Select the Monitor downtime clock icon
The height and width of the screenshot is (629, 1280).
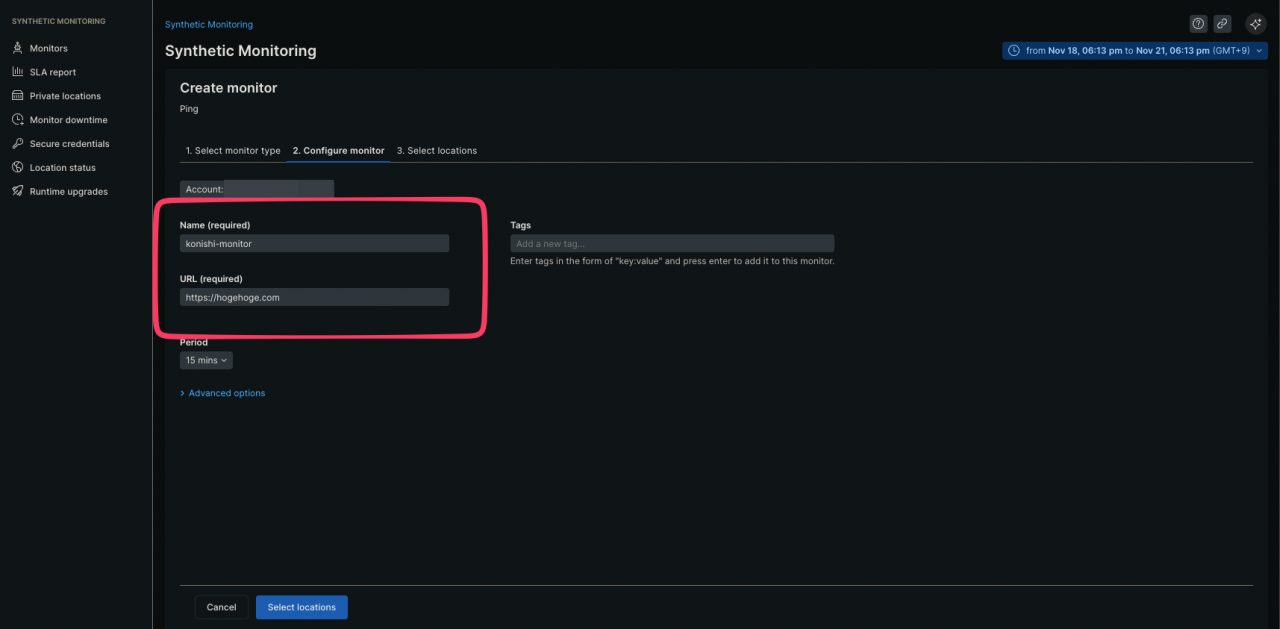tap(18, 120)
